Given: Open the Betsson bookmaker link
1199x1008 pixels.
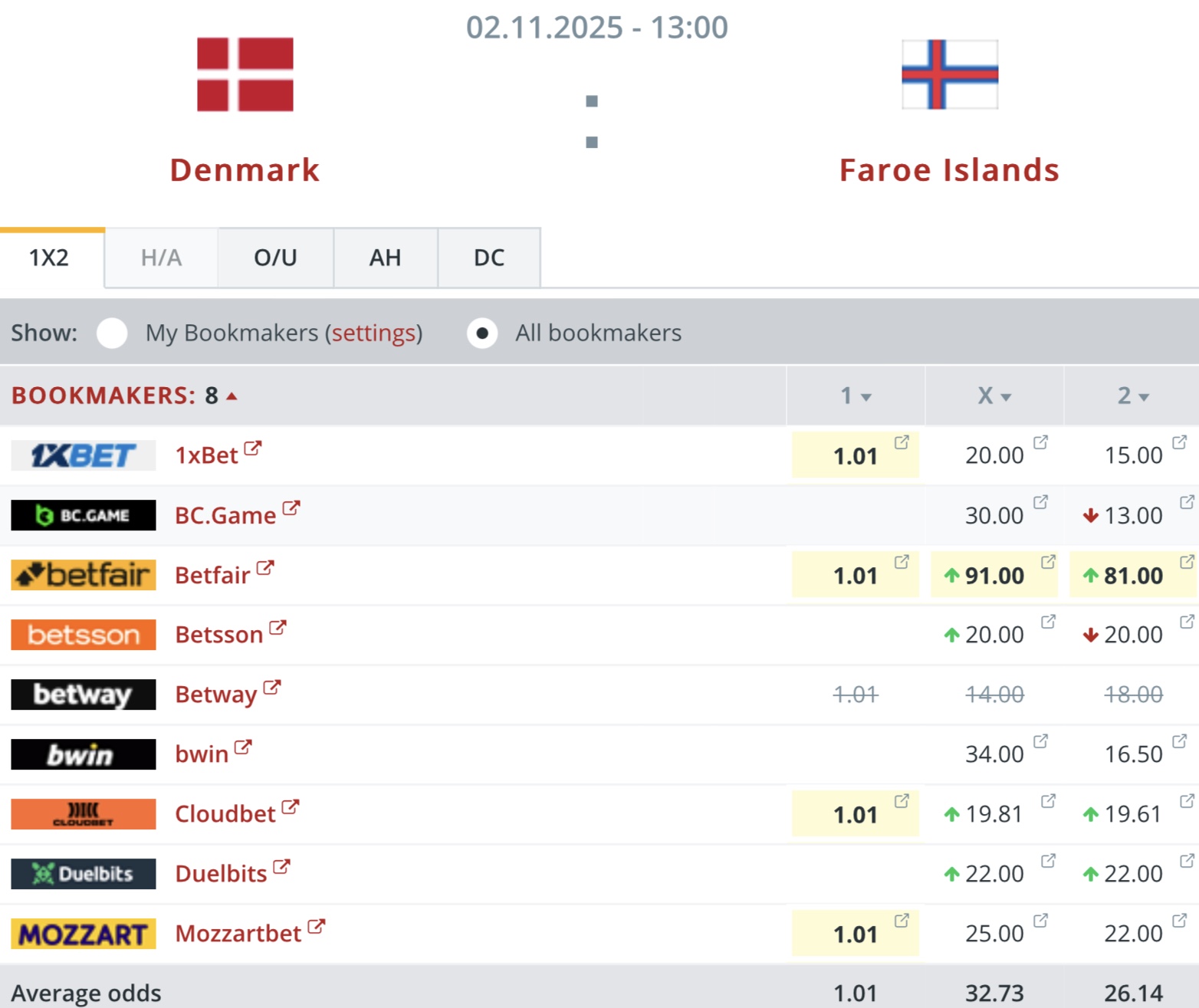Looking at the screenshot, I should [x=219, y=635].
